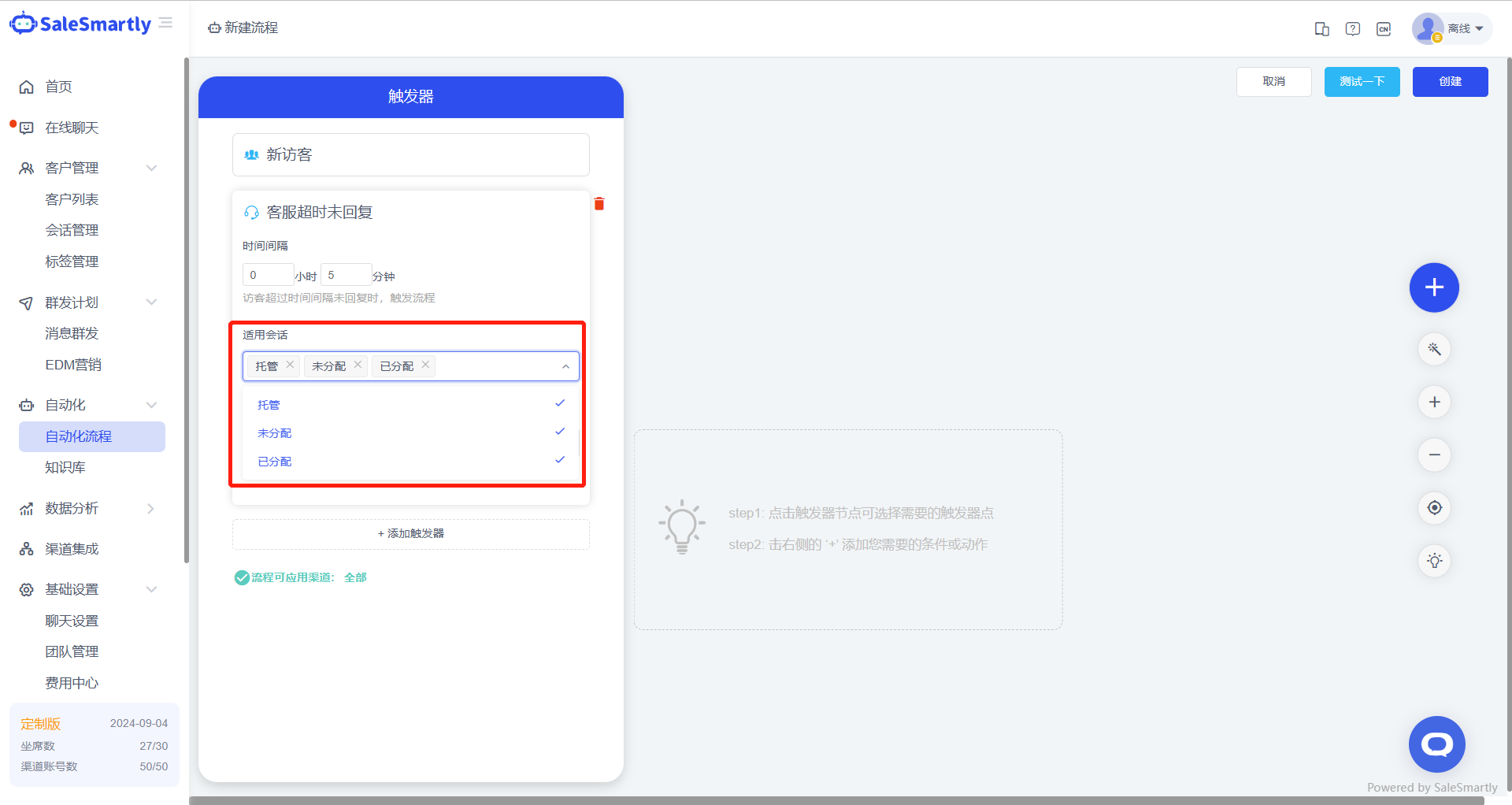Collapse the 适用会话 dropdown arrow
This screenshot has width=1512, height=805.
click(x=565, y=366)
